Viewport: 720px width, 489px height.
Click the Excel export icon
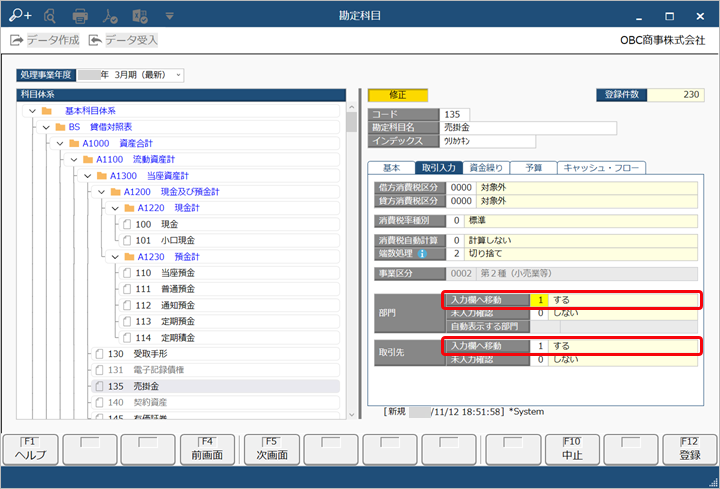[140, 16]
